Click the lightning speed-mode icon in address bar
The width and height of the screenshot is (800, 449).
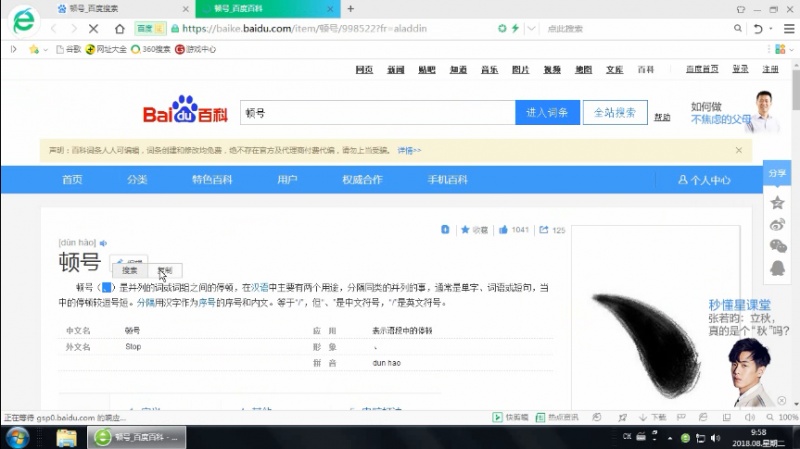[x=515, y=29]
